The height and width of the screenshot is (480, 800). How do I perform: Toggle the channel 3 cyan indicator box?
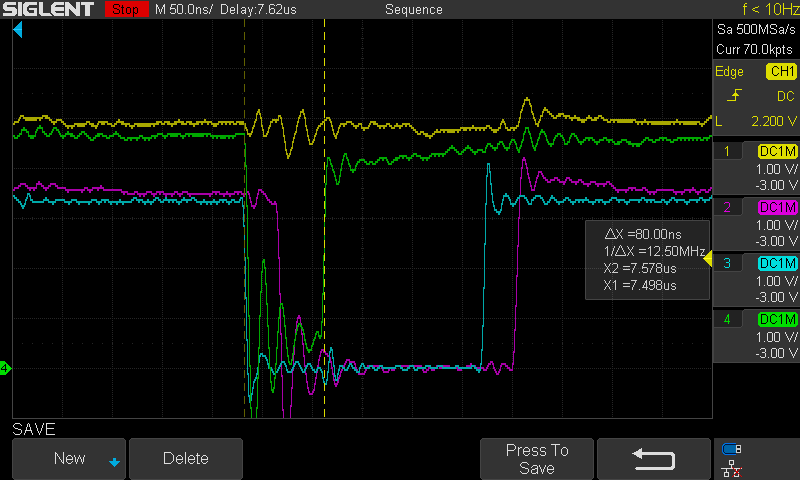pos(778,263)
